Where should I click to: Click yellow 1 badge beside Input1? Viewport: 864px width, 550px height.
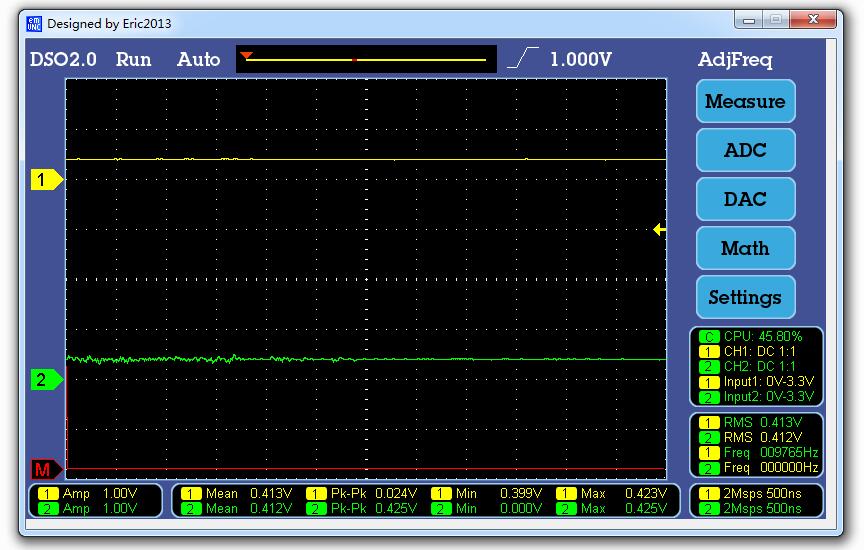(x=709, y=382)
